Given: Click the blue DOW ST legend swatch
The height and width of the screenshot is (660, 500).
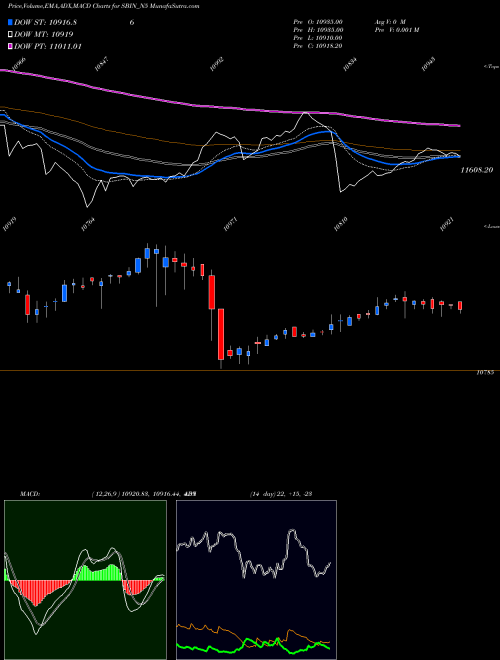Looking at the screenshot, I should pyautogui.click(x=10, y=22).
